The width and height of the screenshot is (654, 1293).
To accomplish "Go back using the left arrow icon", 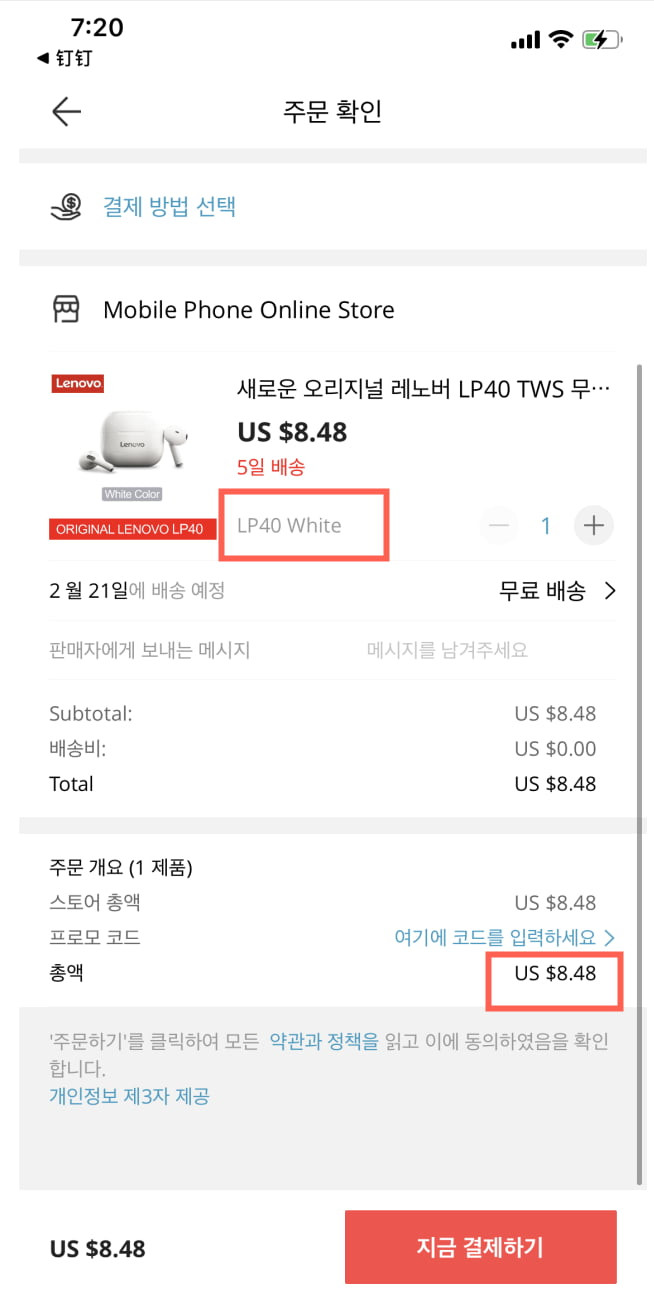I will tap(67, 111).
